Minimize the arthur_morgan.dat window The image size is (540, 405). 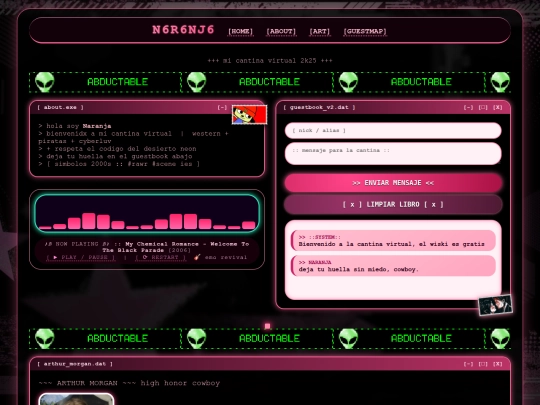point(468,364)
